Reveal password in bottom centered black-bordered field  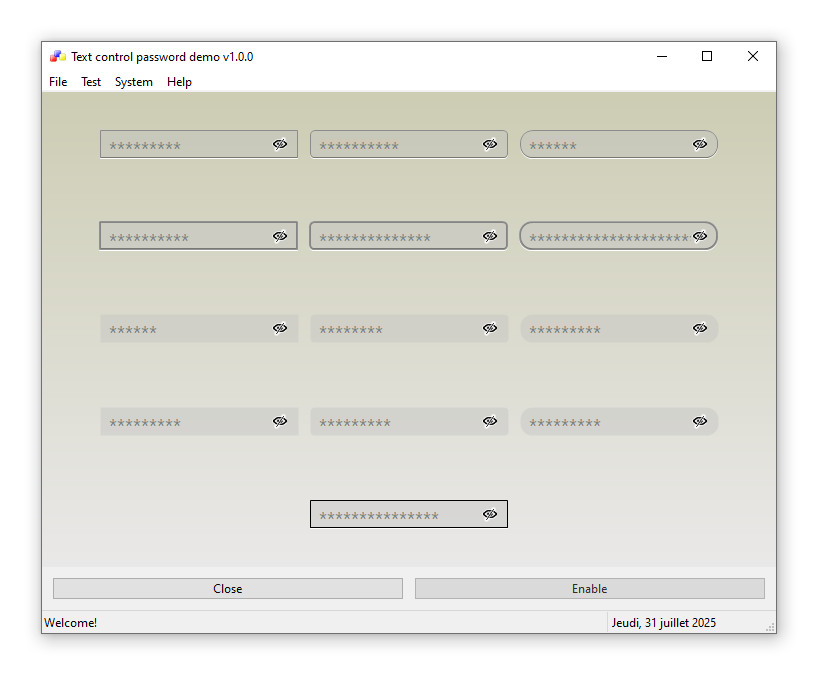490,514
